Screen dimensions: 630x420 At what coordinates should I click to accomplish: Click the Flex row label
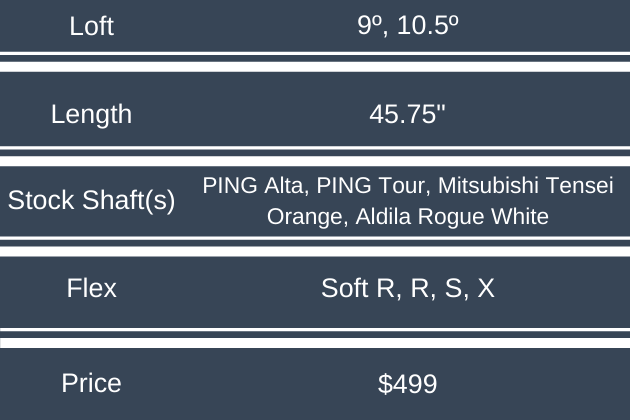[91, 289]
